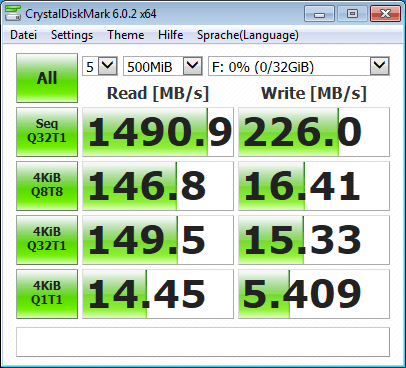The width and height of the screenshot is (406, 368).
Task: Click the 4KiB Q32T1 read result 149.5
Action: (x=158, y=240)
